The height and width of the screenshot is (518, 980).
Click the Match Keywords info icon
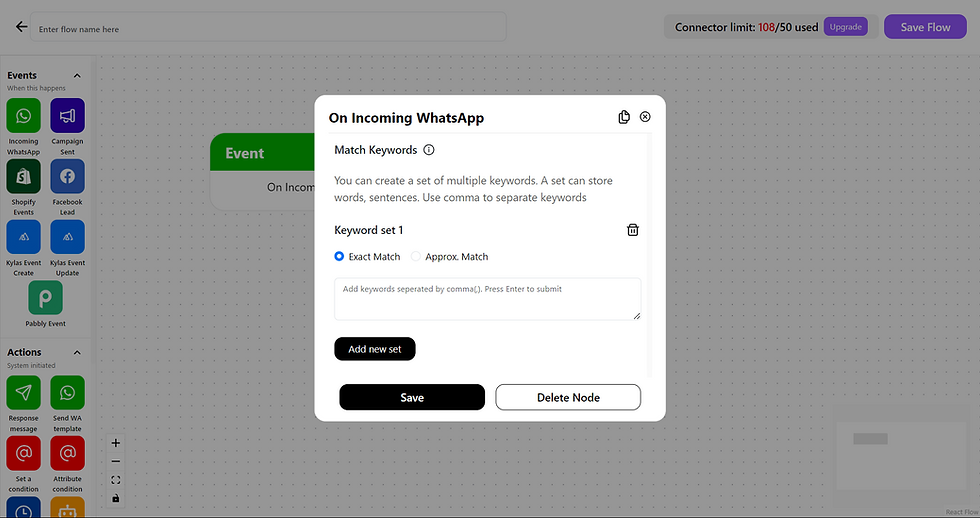tap(429, 150)
